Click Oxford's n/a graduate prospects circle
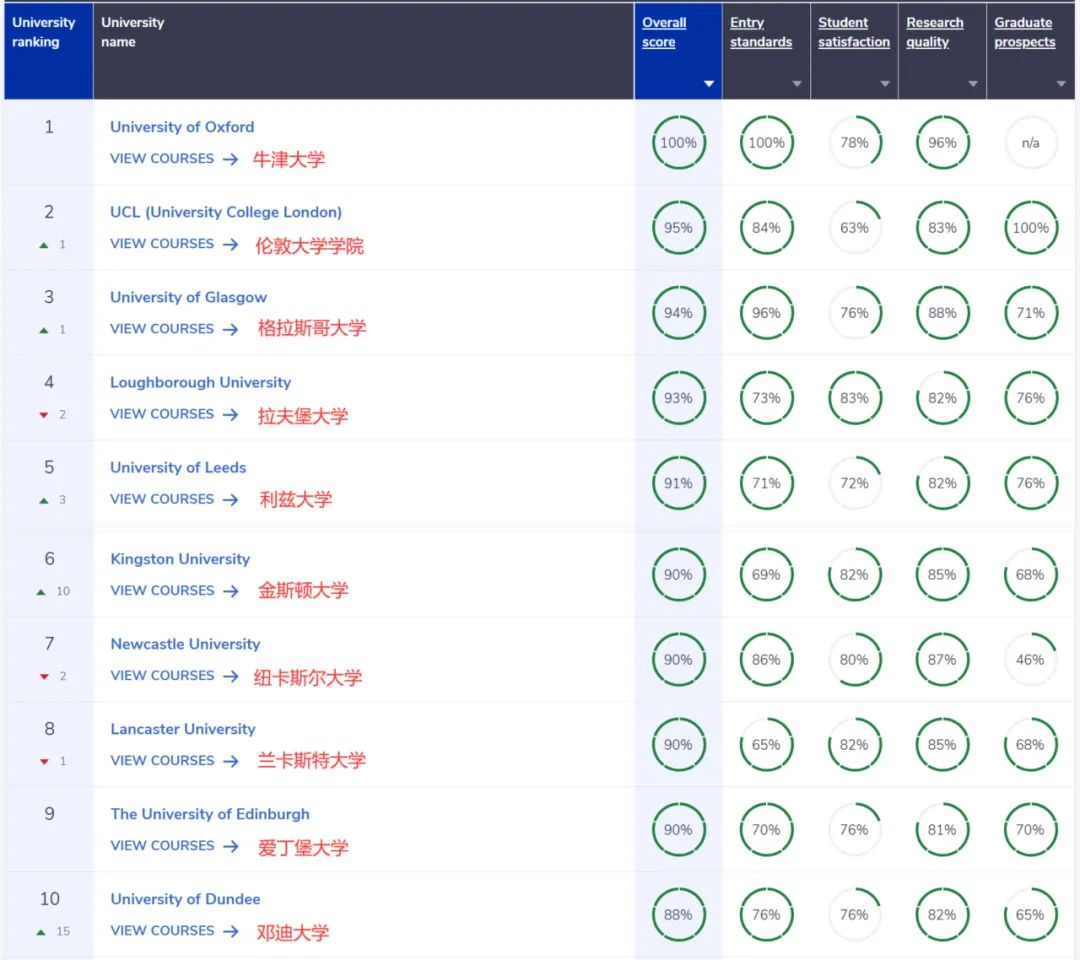 [1030, 143]
